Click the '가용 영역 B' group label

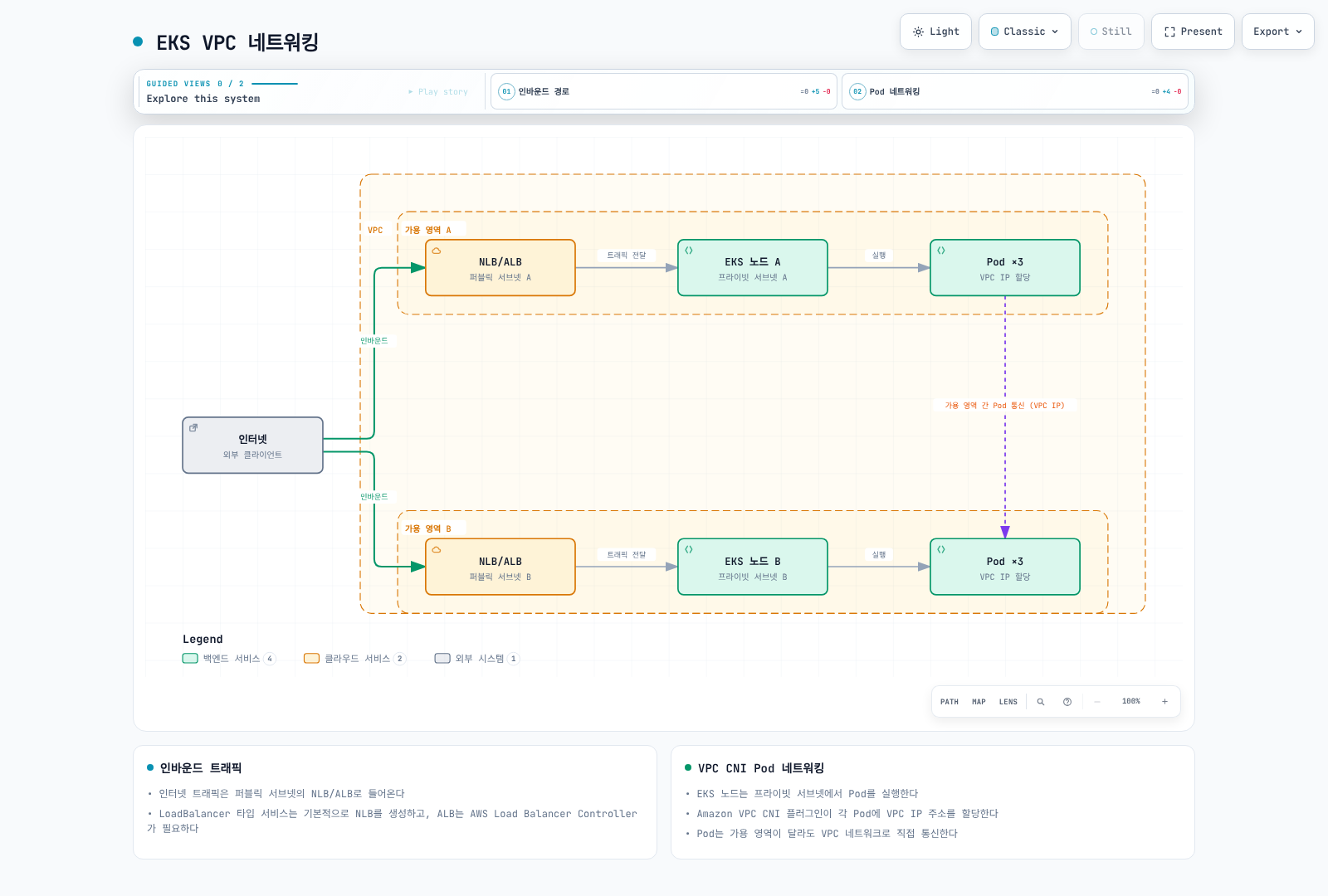pyautogui.click(x=428, y=529)
